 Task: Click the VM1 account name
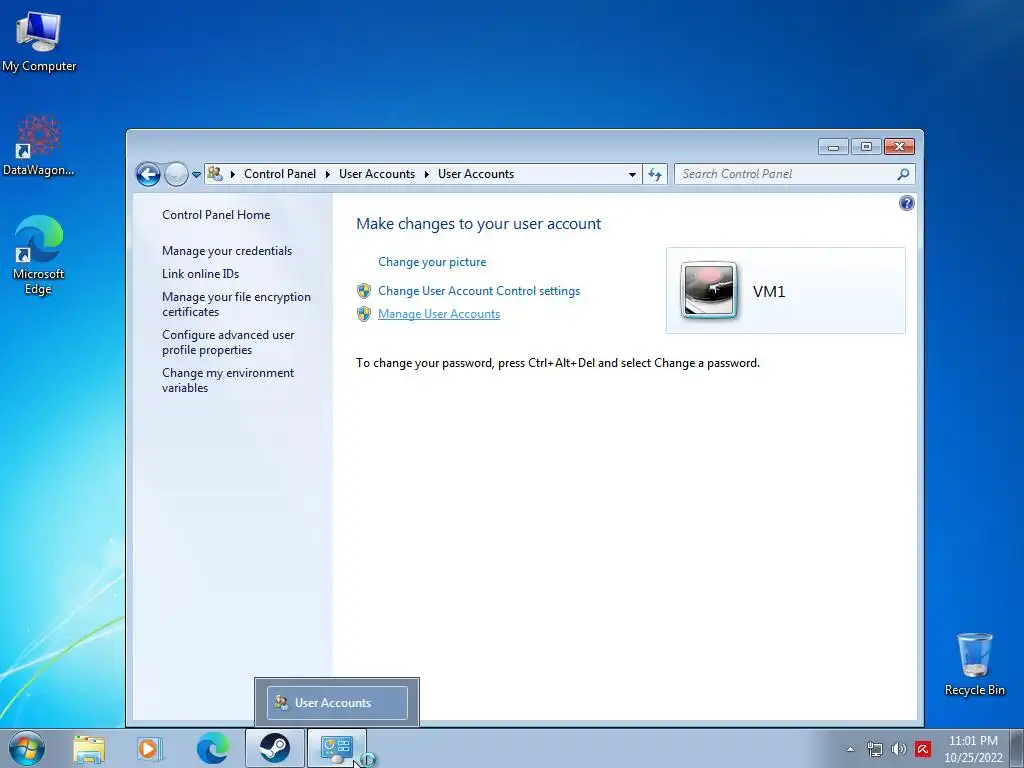pos(769,291)
